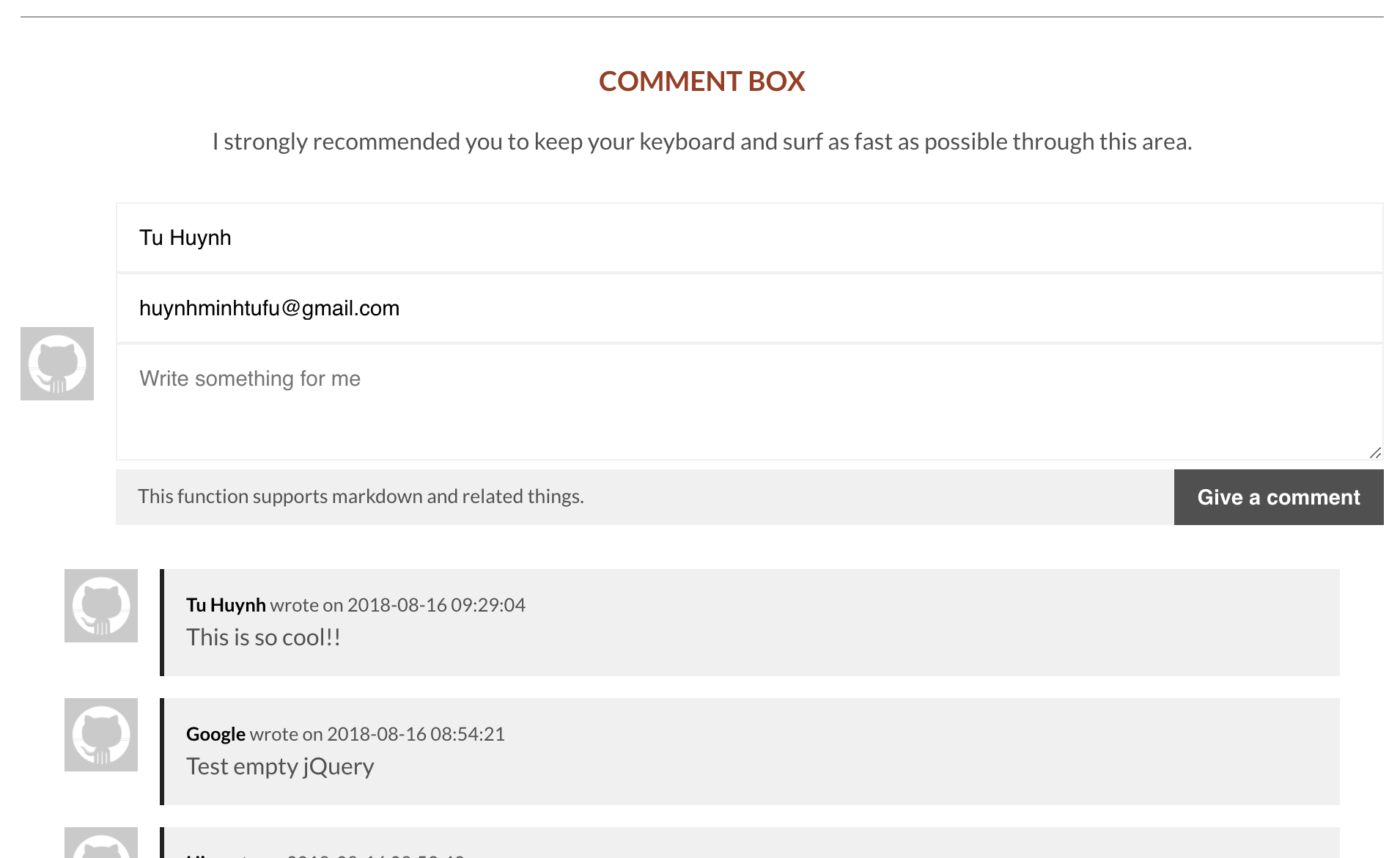The height and width of the screenshot is (858, 1400).
Task: Click the 2018-08-16 08:54:21 timestamp
Action: pos(416,734)
